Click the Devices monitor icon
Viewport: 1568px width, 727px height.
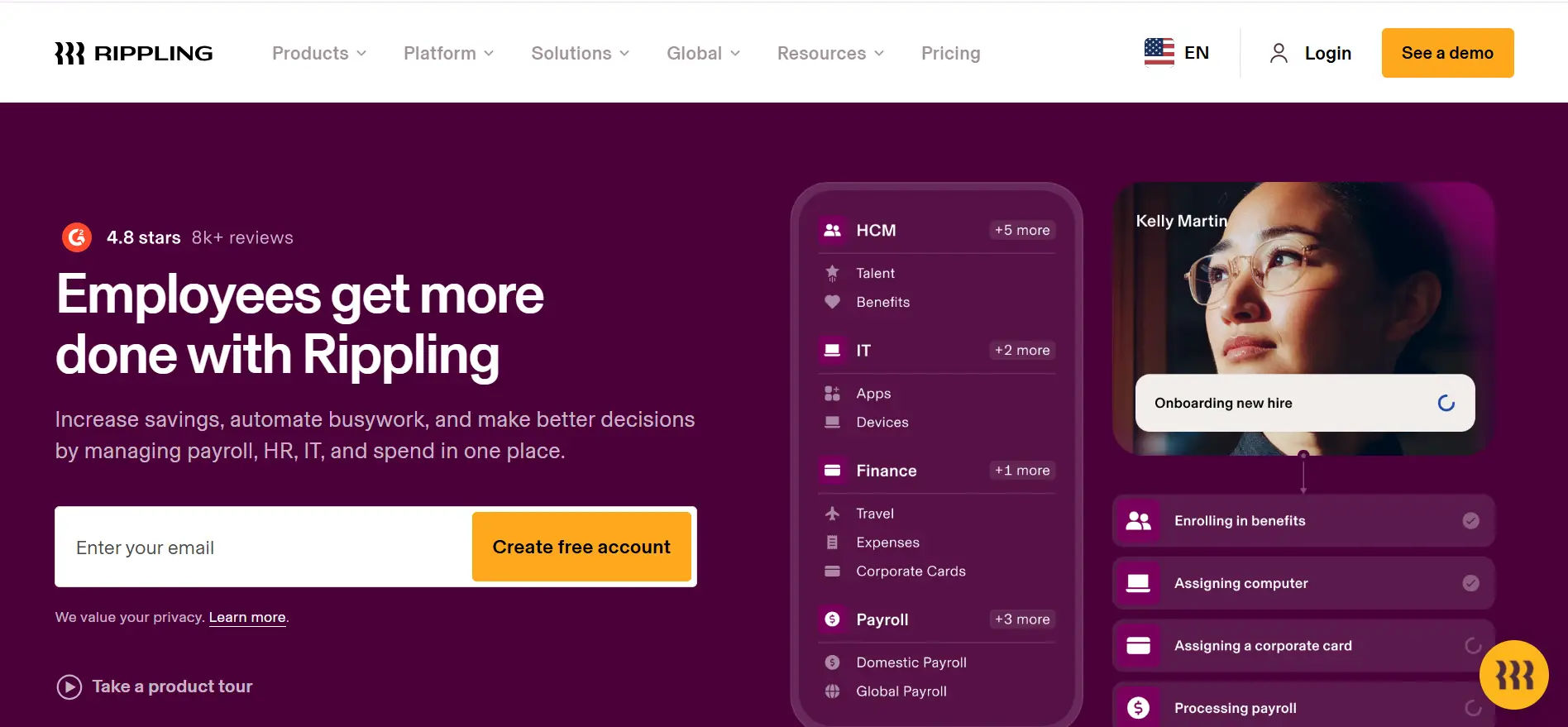[832, 422]
